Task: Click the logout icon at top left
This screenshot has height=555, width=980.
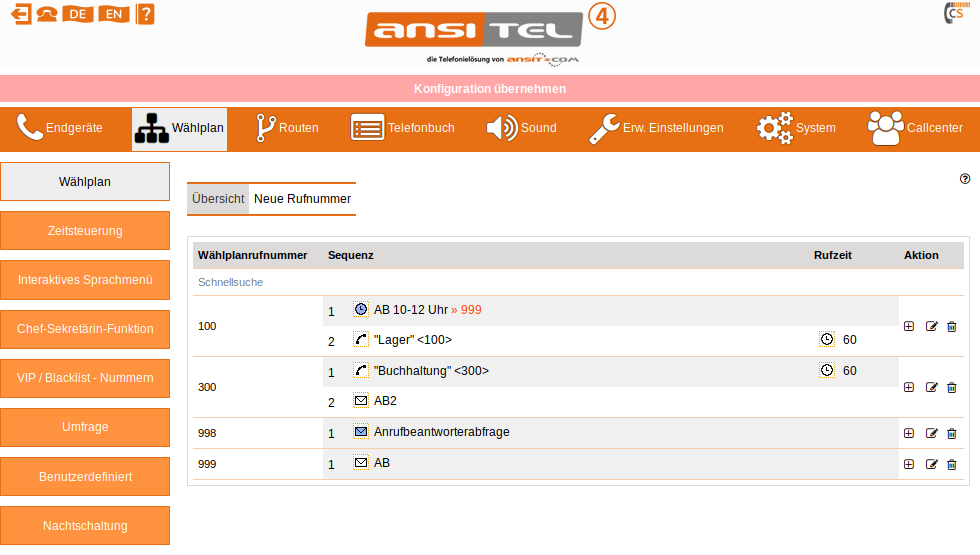Action: tap(20, 14)
